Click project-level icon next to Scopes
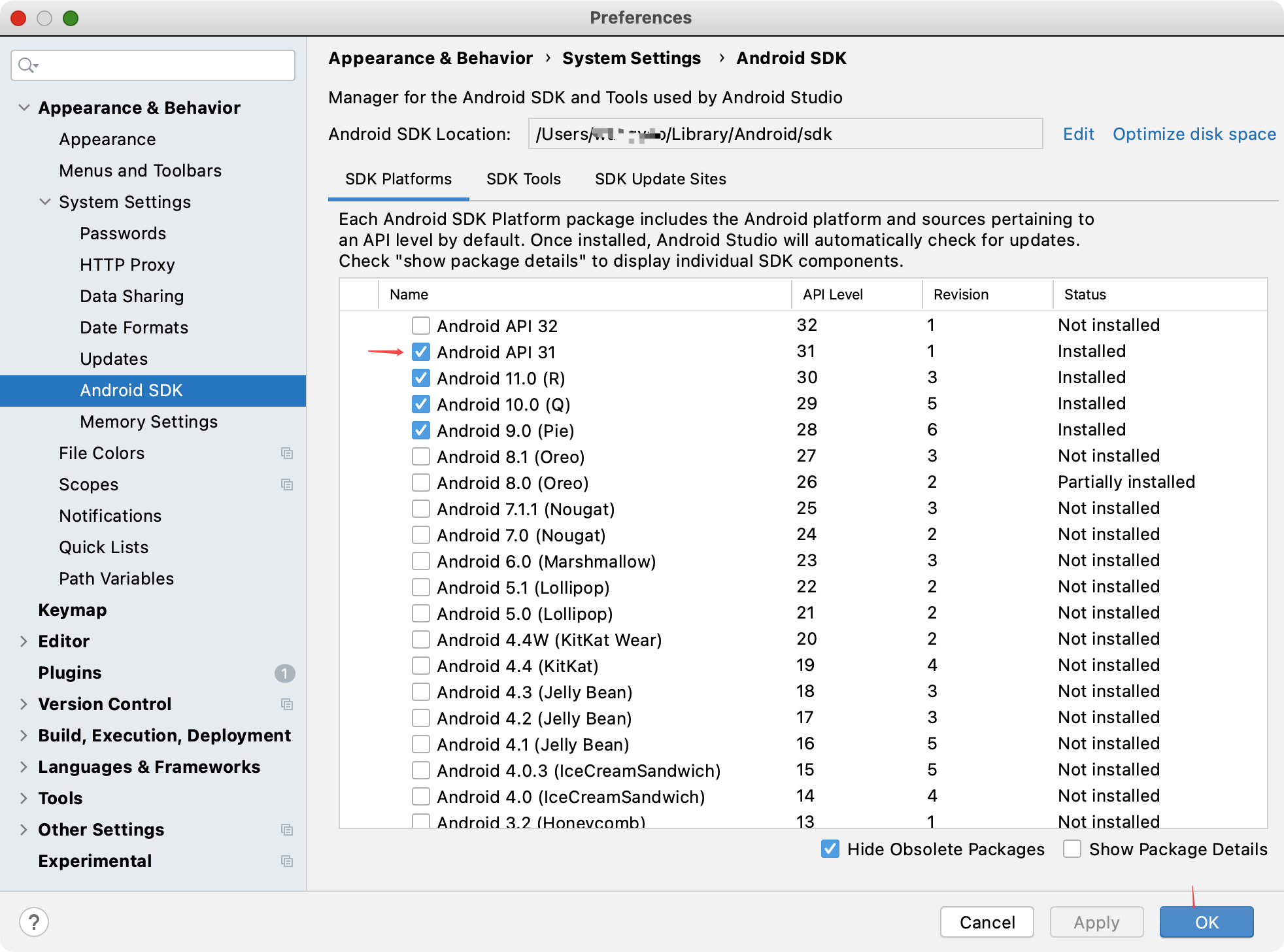The image size is (1284, 952). tap(286, 484)
